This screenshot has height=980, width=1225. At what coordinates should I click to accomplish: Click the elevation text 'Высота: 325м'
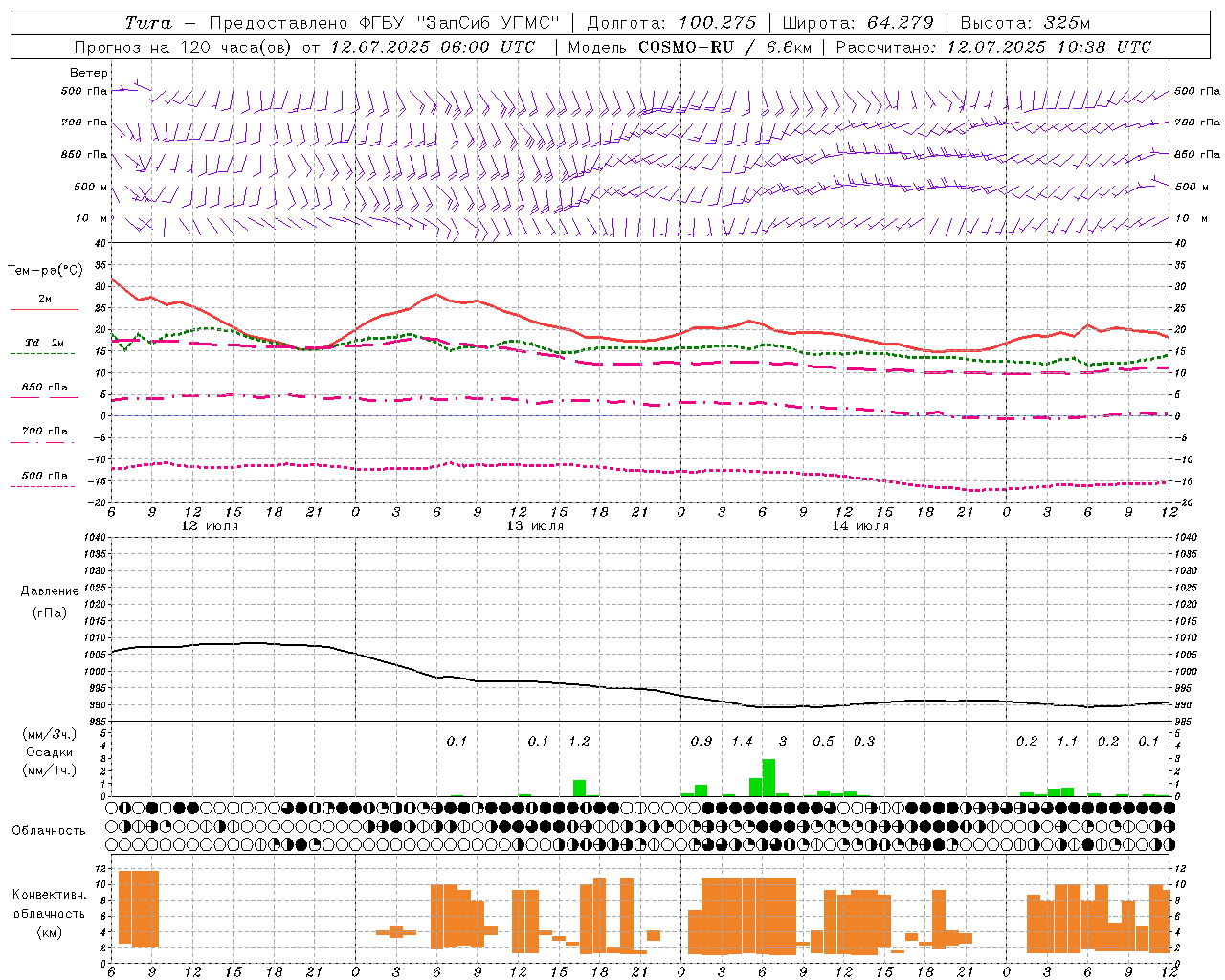[x=1025, y=23]
